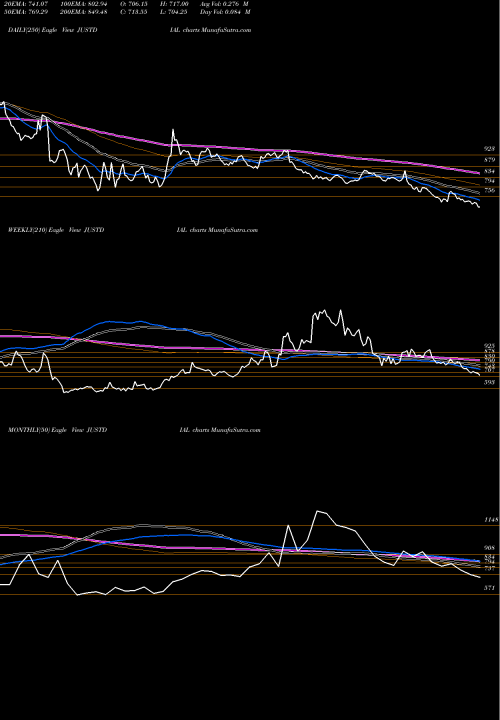Click the high price H: 717.00

(x=174, y=4)
